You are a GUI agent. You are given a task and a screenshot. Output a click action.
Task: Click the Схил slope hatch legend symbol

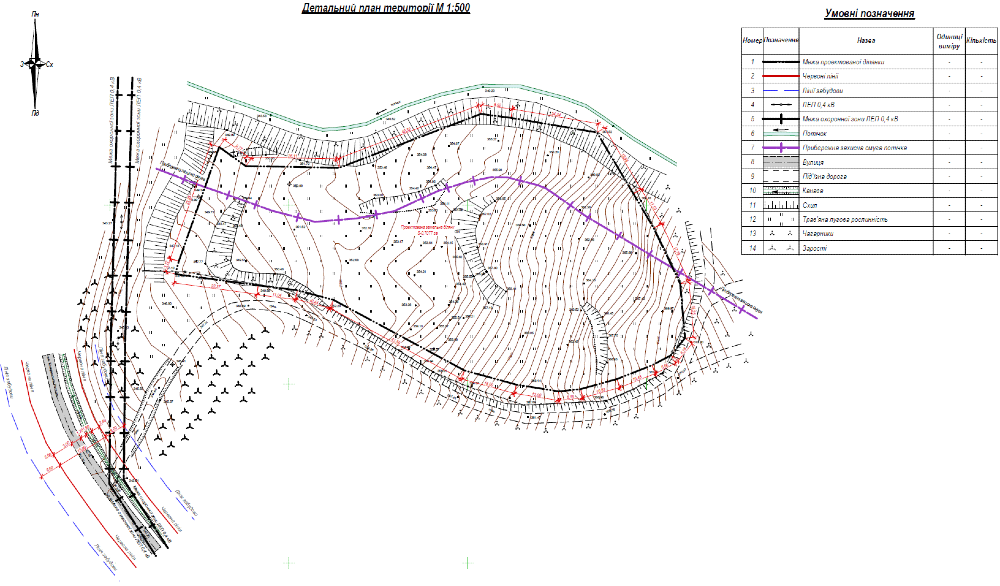pyautogui.click(x=782, y=204)
